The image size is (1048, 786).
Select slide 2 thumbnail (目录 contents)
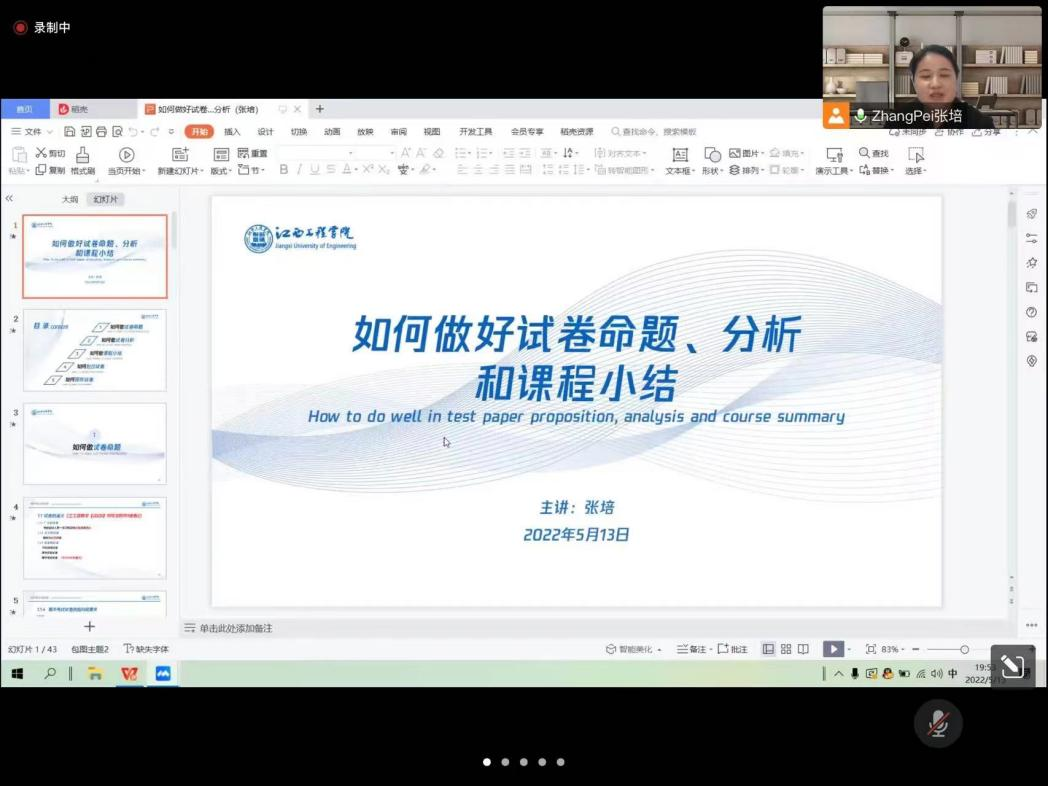point(95,350)
